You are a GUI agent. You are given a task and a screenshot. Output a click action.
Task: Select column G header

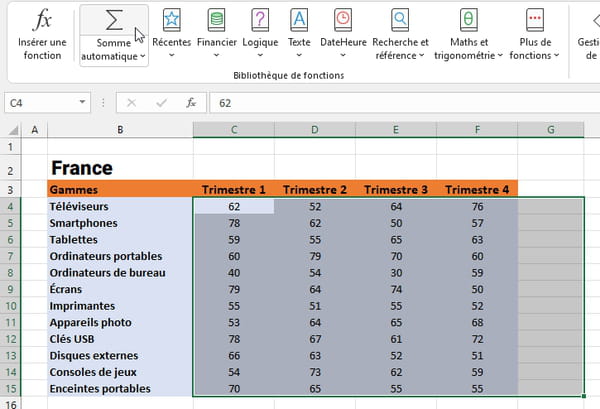[551, 130]
